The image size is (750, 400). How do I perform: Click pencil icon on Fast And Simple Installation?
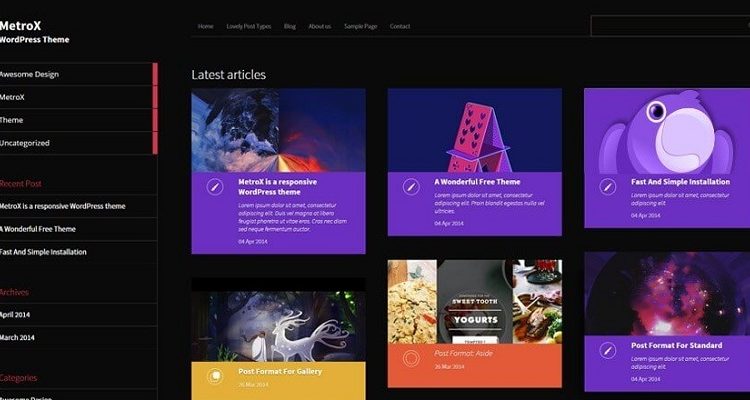607,187
